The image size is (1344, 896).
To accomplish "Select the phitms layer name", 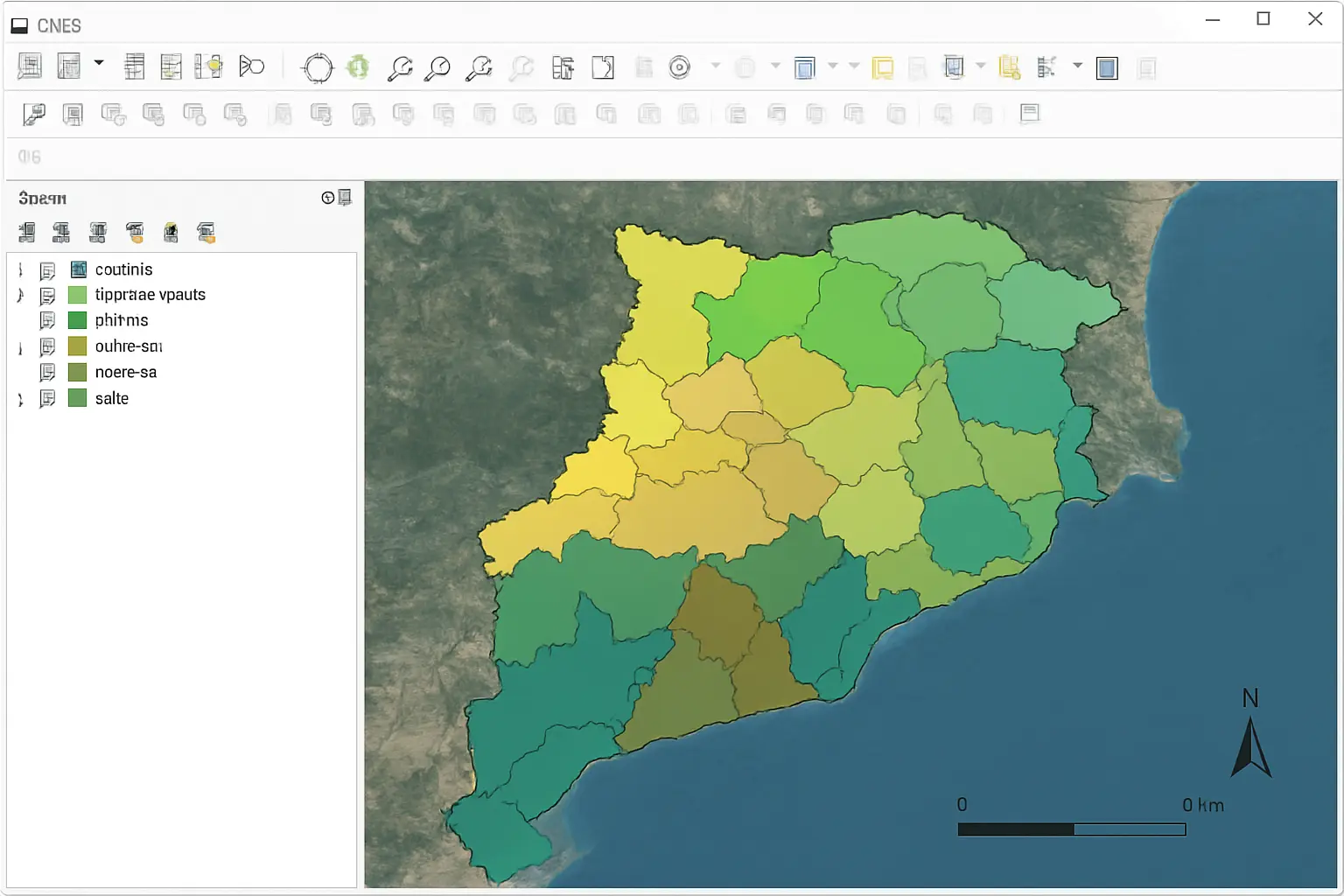I will pyautogui.click(x=122, y=320).
